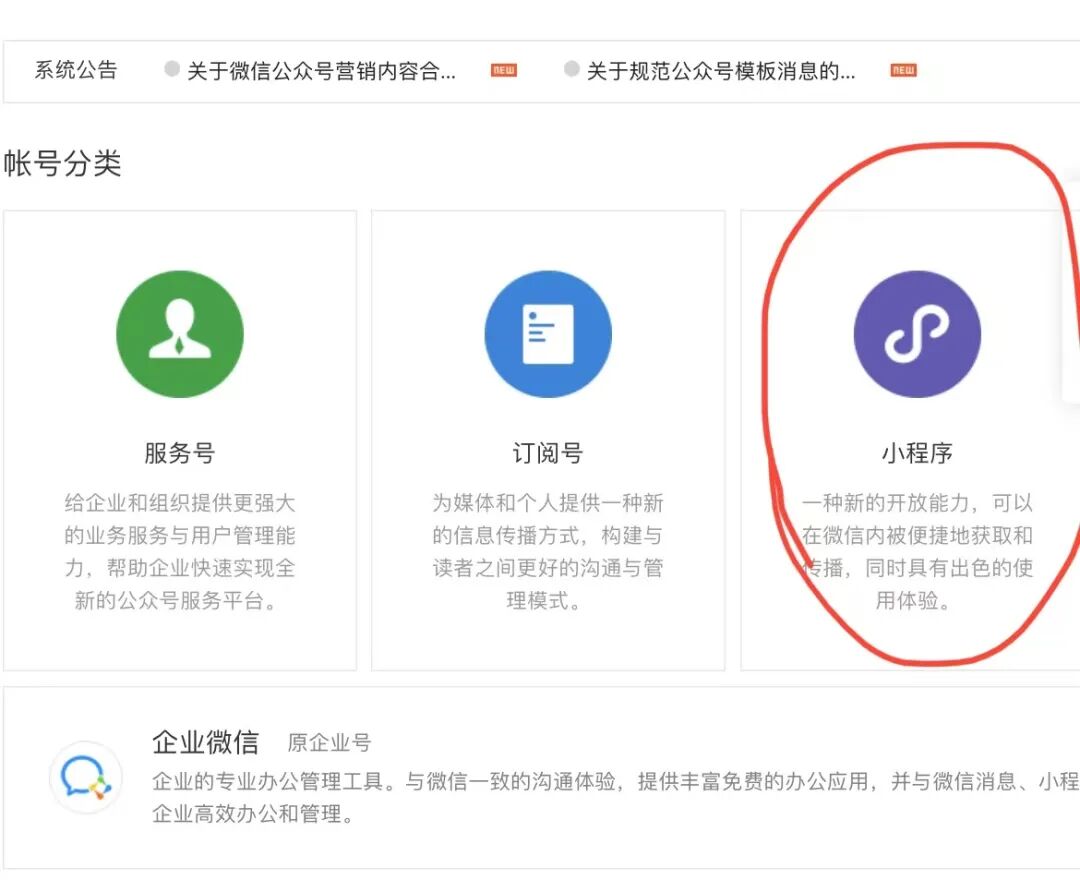
Task: Click the grey bullet before 关于微信公众号 notice
Action: 172,69
